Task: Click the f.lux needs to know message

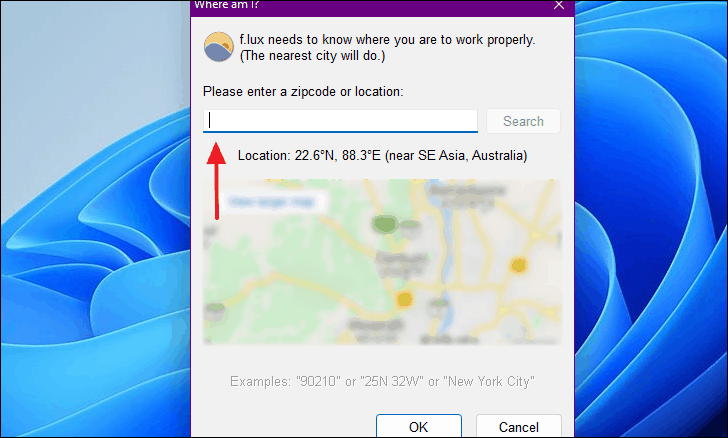Action: coord(387,47)
